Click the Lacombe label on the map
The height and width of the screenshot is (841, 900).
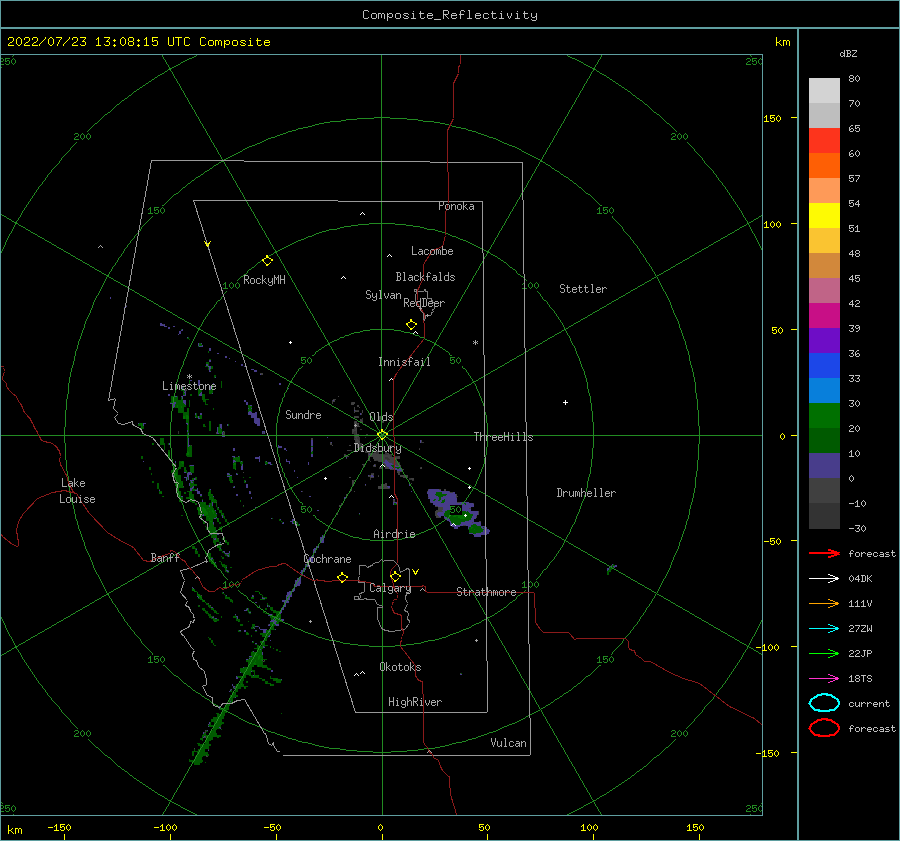(x=432, y=251)
